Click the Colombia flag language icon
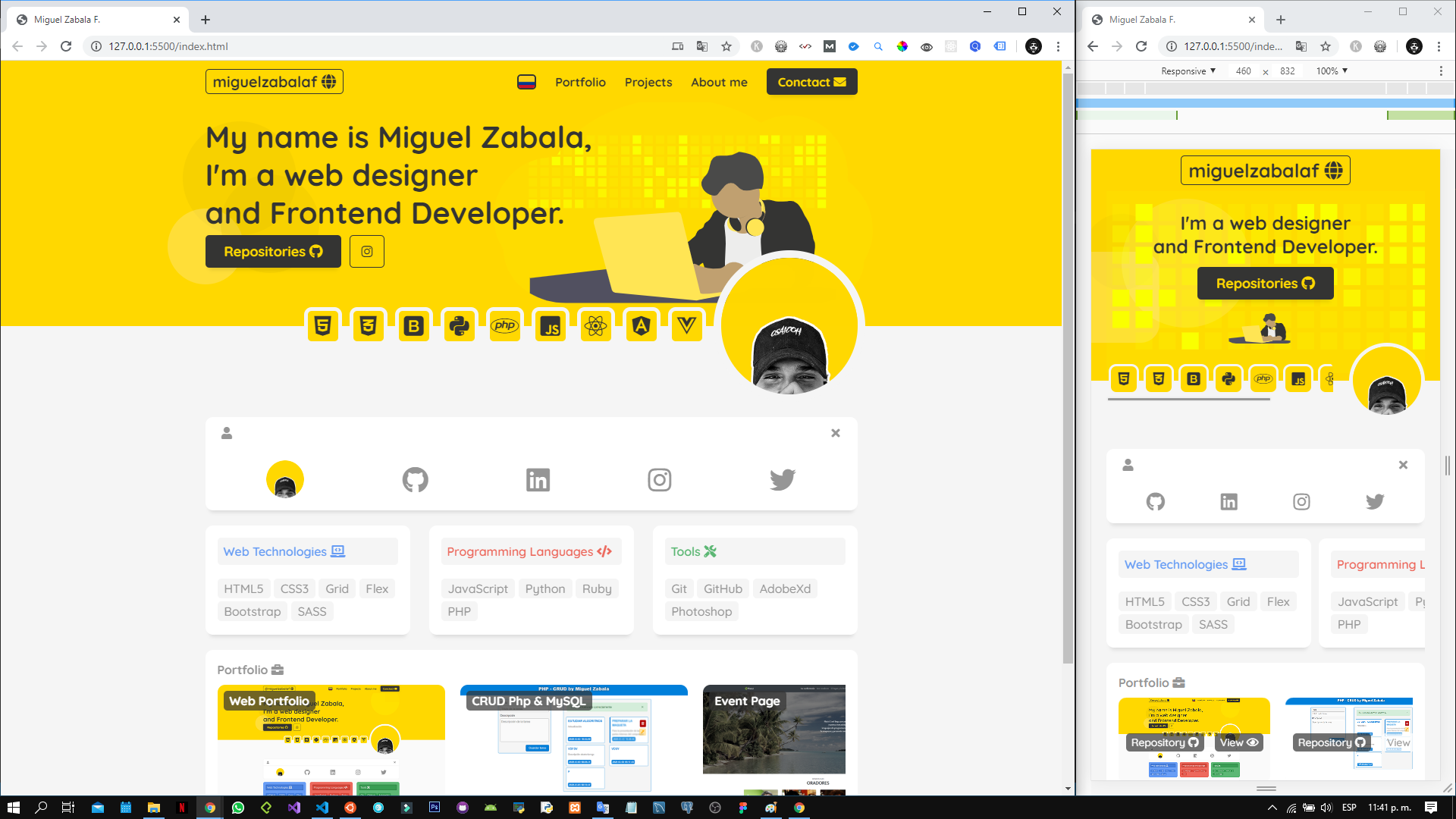 pos(526,82)
